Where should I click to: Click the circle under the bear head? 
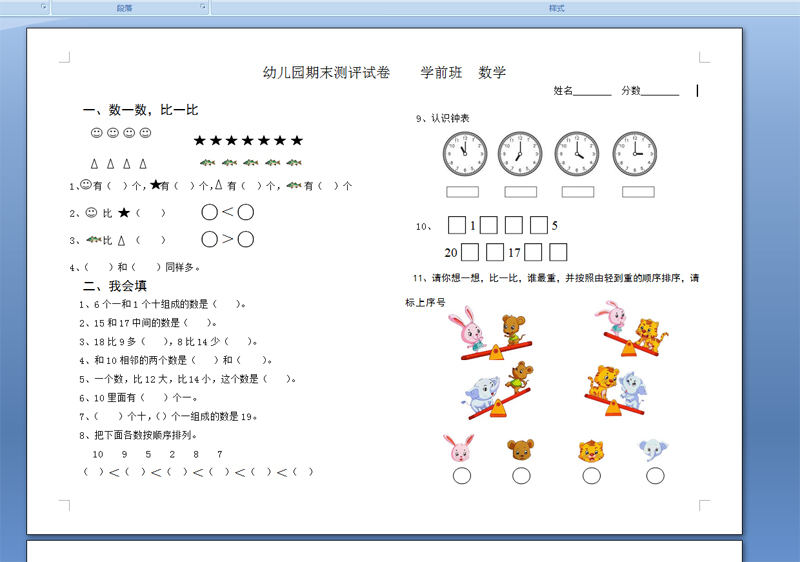click(521, 476)
